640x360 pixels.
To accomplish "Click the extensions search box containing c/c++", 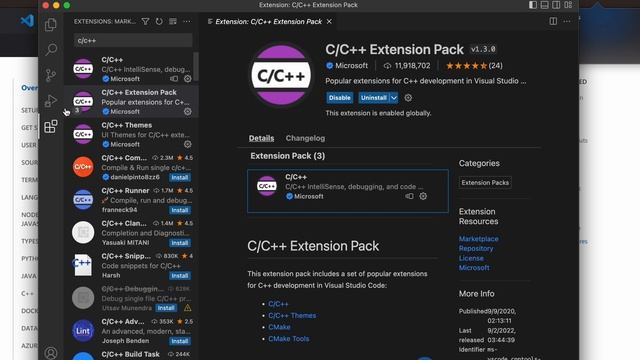I will click(x=133, y=40).
